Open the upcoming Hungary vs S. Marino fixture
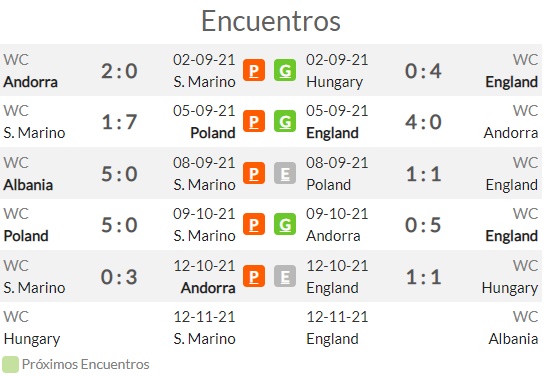The width and height of the screenshot is (545, 376). pyautogui.click(x=119, y=328)
